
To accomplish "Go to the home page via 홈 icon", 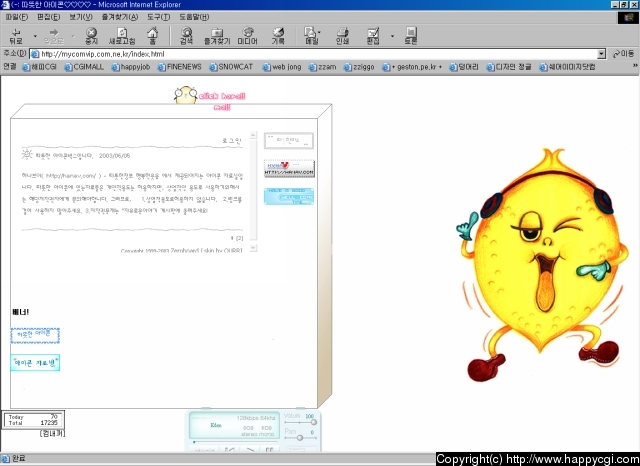I will tap(153, 36).
